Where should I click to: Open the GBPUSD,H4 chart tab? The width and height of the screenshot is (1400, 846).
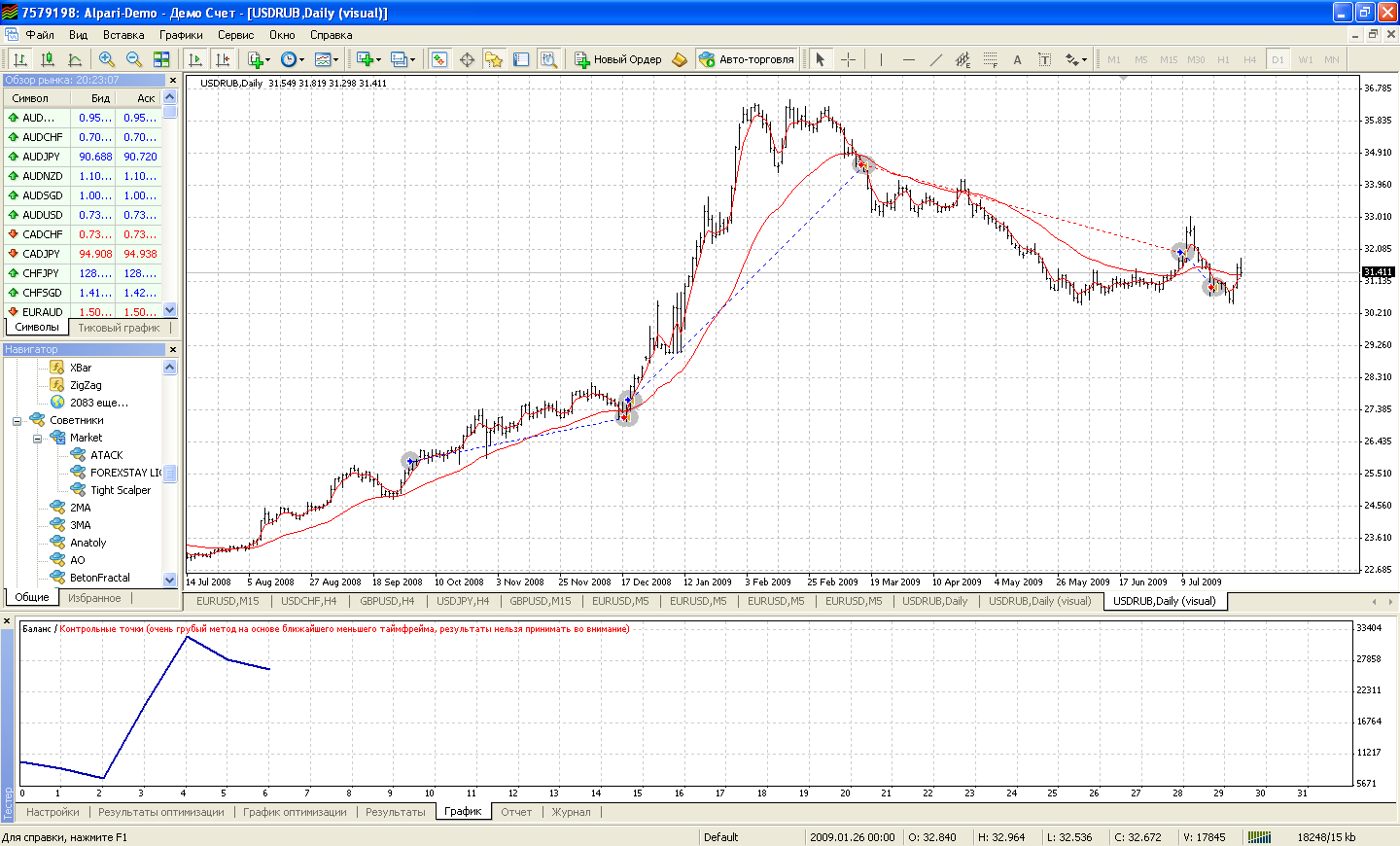click(x=386, y=601)
